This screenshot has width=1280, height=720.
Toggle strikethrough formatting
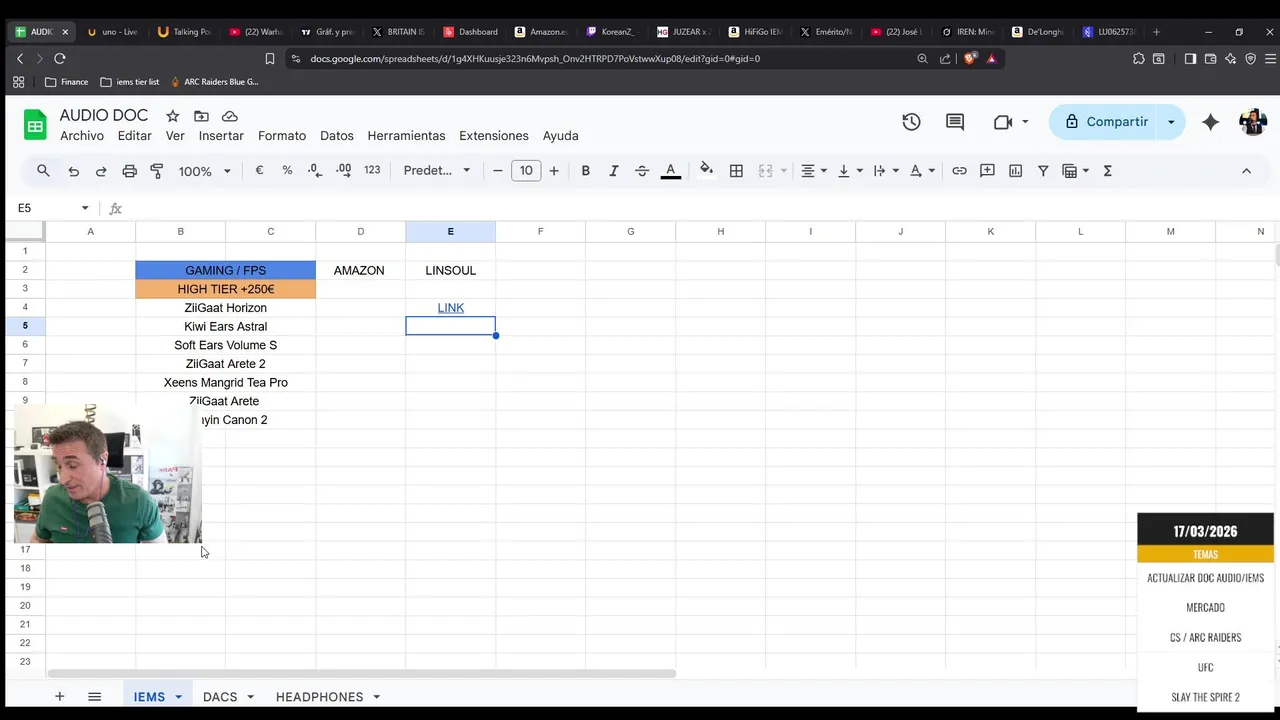642,171
